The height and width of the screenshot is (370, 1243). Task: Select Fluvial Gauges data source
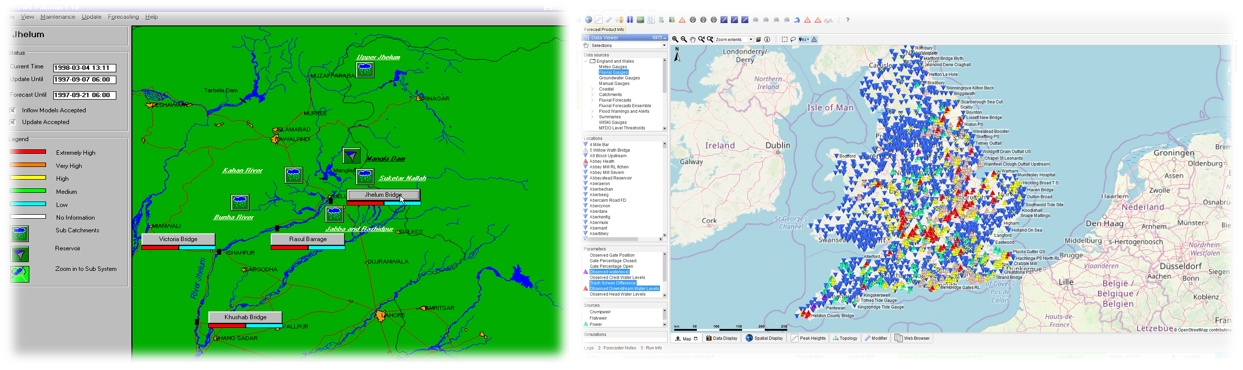(614, 72)
